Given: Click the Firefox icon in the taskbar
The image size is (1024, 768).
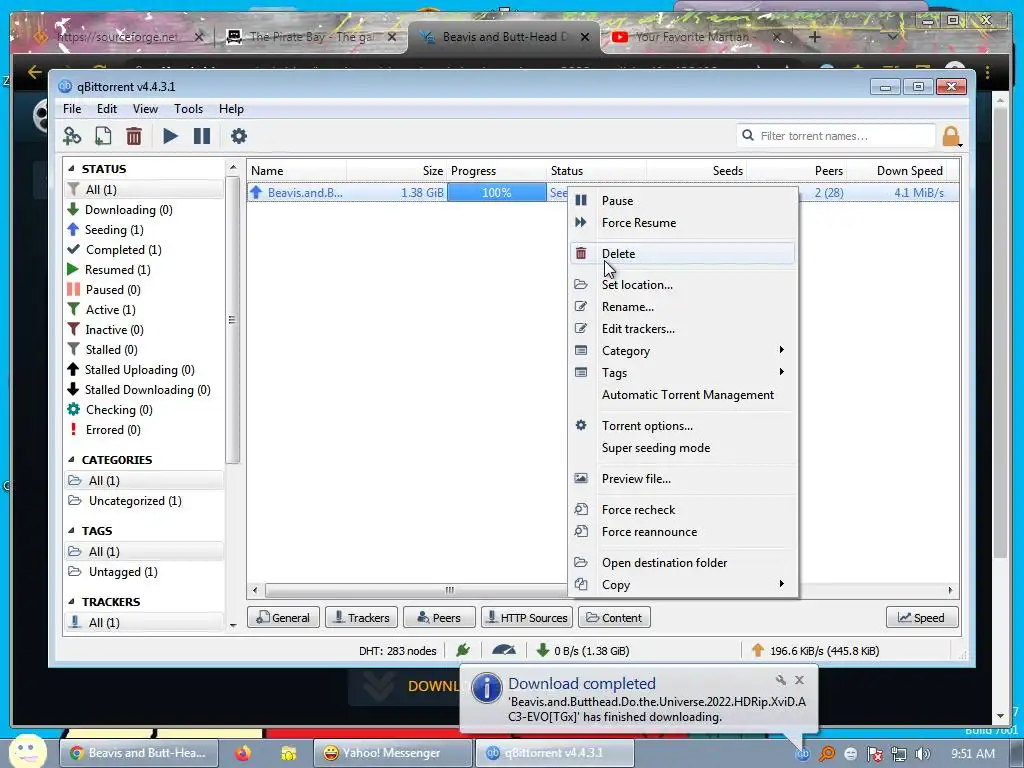Looking at the screenshot, I should tap(242, 754).
